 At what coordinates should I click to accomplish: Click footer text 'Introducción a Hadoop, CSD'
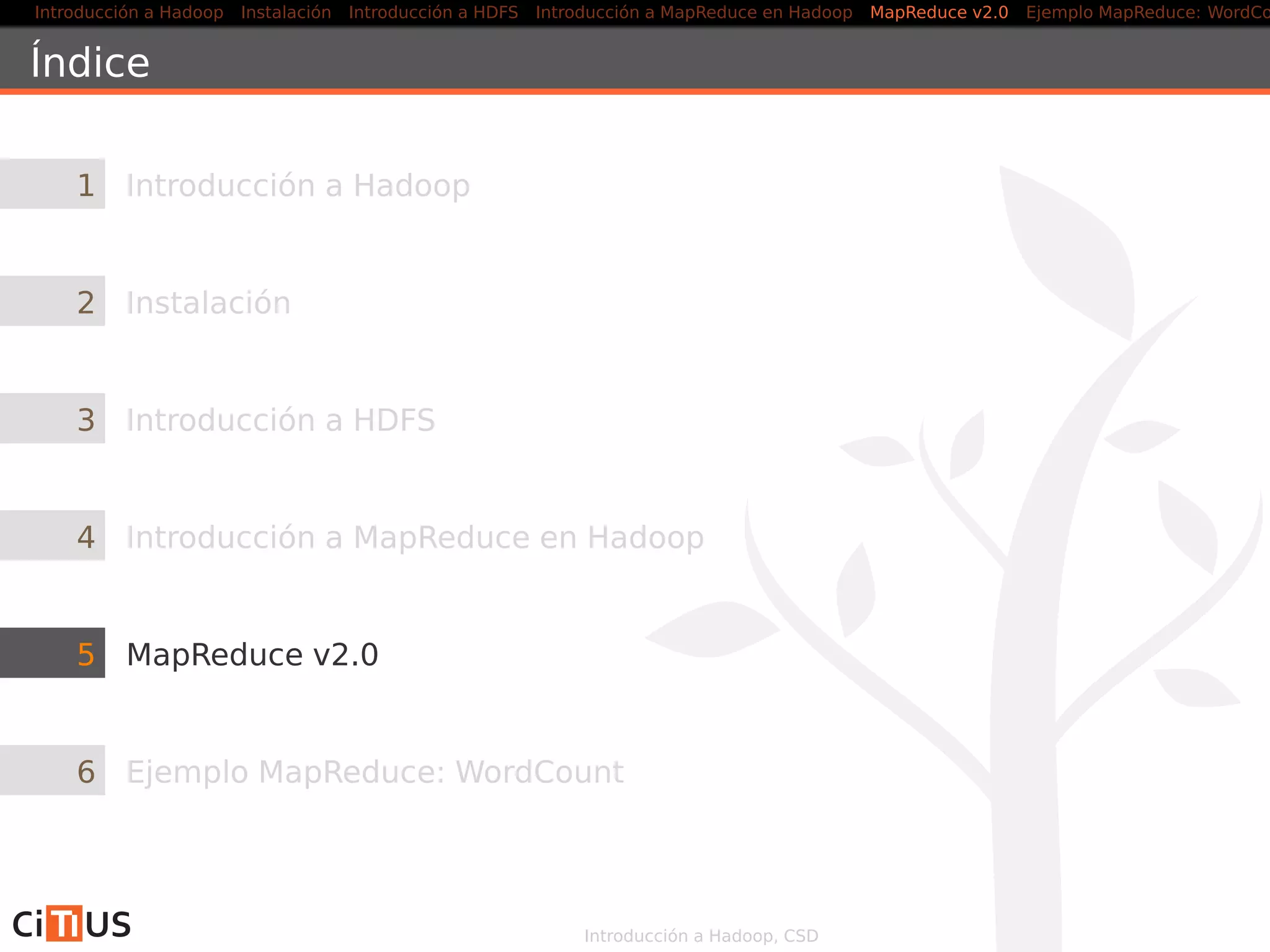701,936
